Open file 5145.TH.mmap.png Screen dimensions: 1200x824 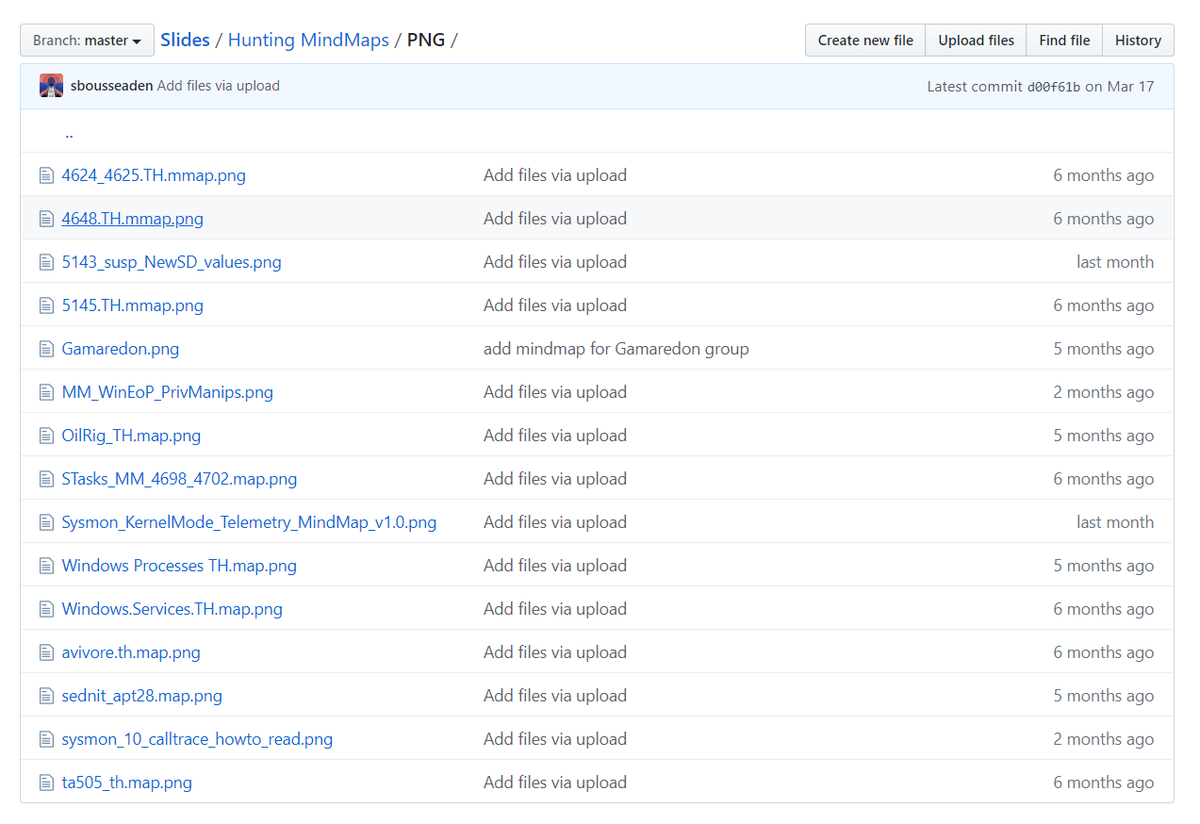tap(132, 305)
